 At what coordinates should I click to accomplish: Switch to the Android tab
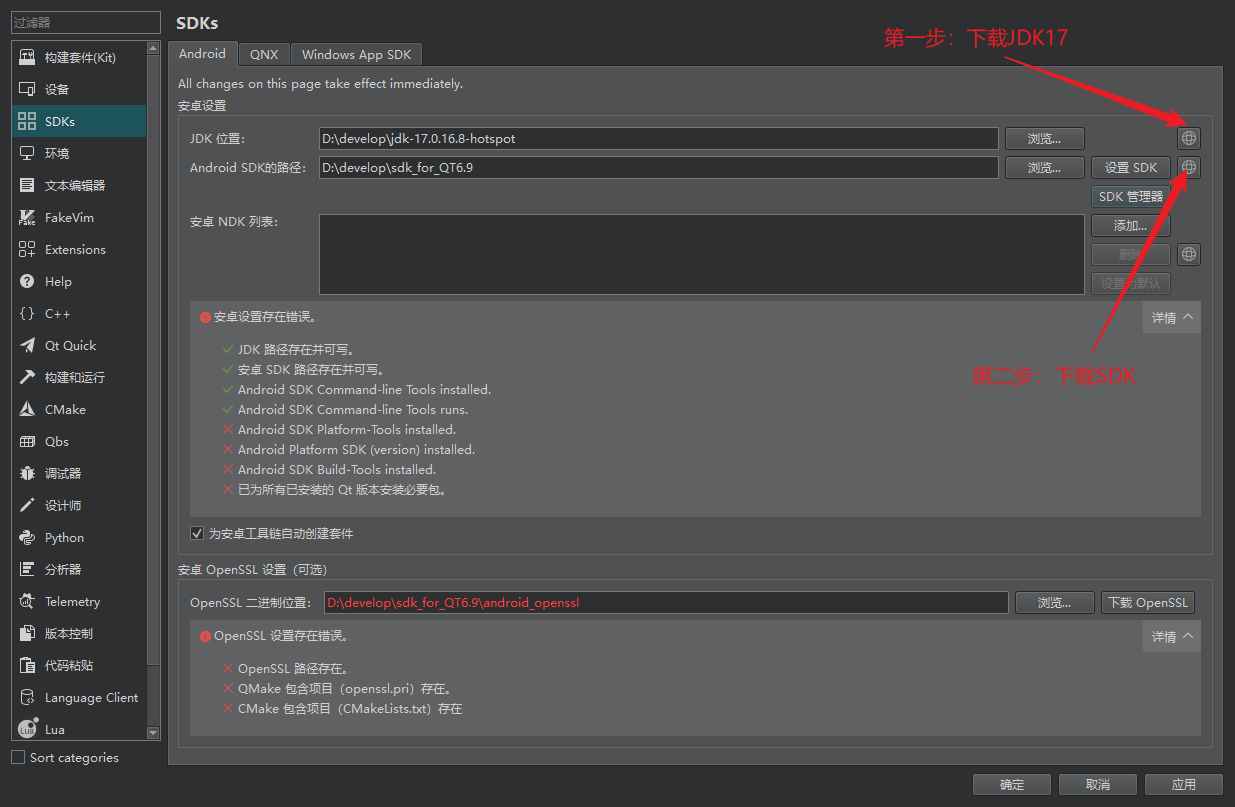(x=203, y=54)
